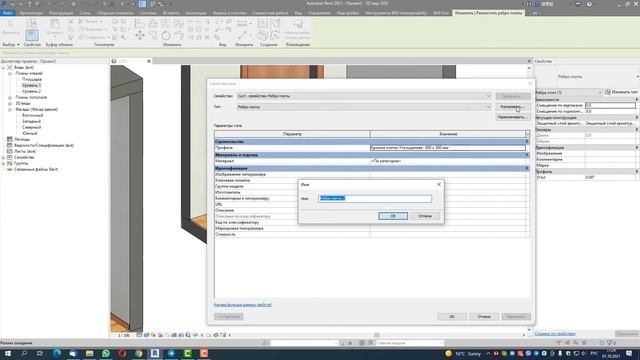Click the view scale 1:100
This screenshot has height=360, width=640.
tap(124, 336)
